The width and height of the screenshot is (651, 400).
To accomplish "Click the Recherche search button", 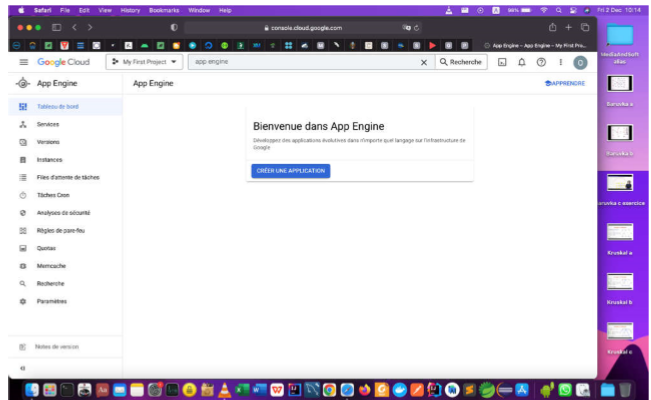I will 461,62.
